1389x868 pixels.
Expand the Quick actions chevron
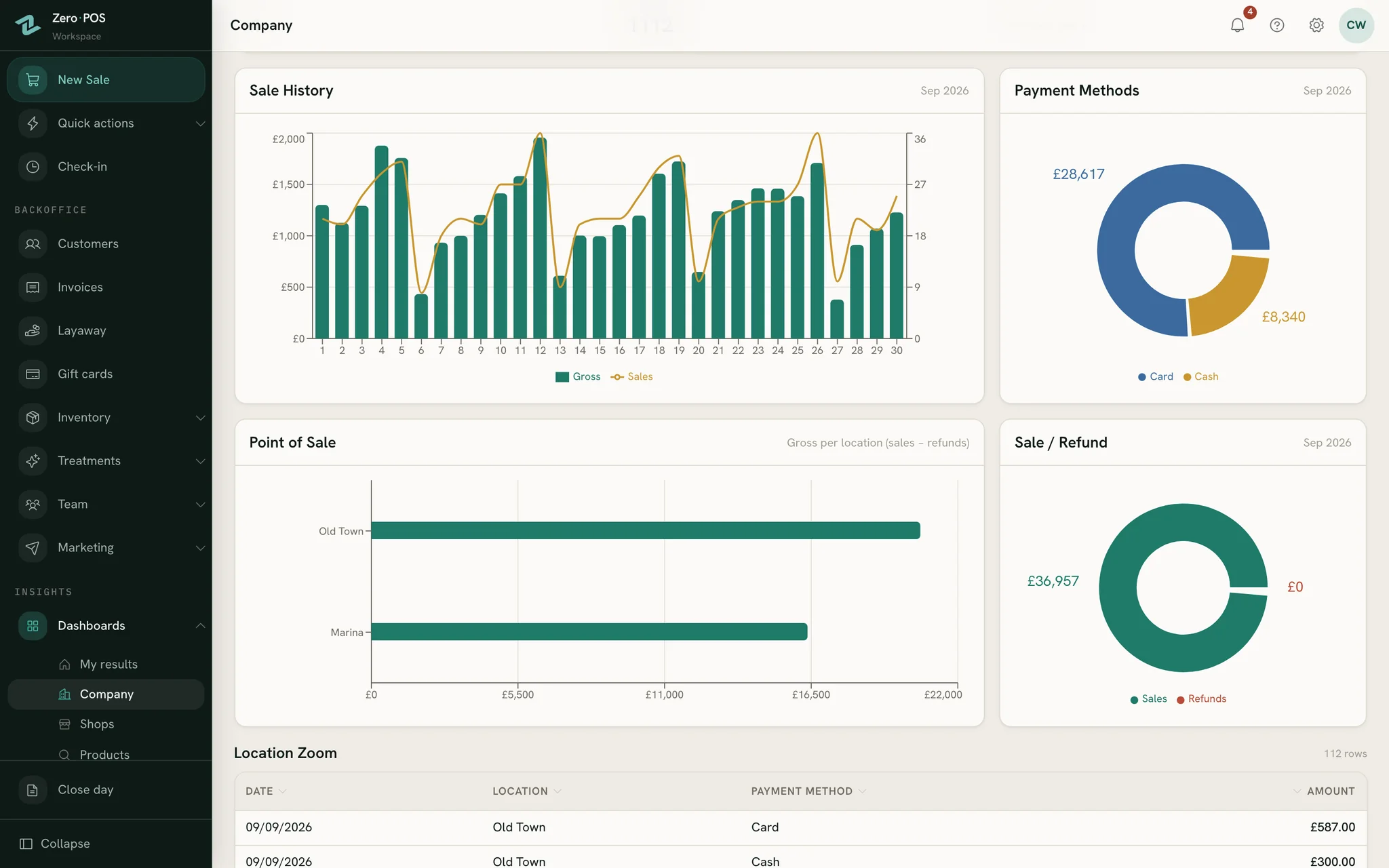(200, 123)
